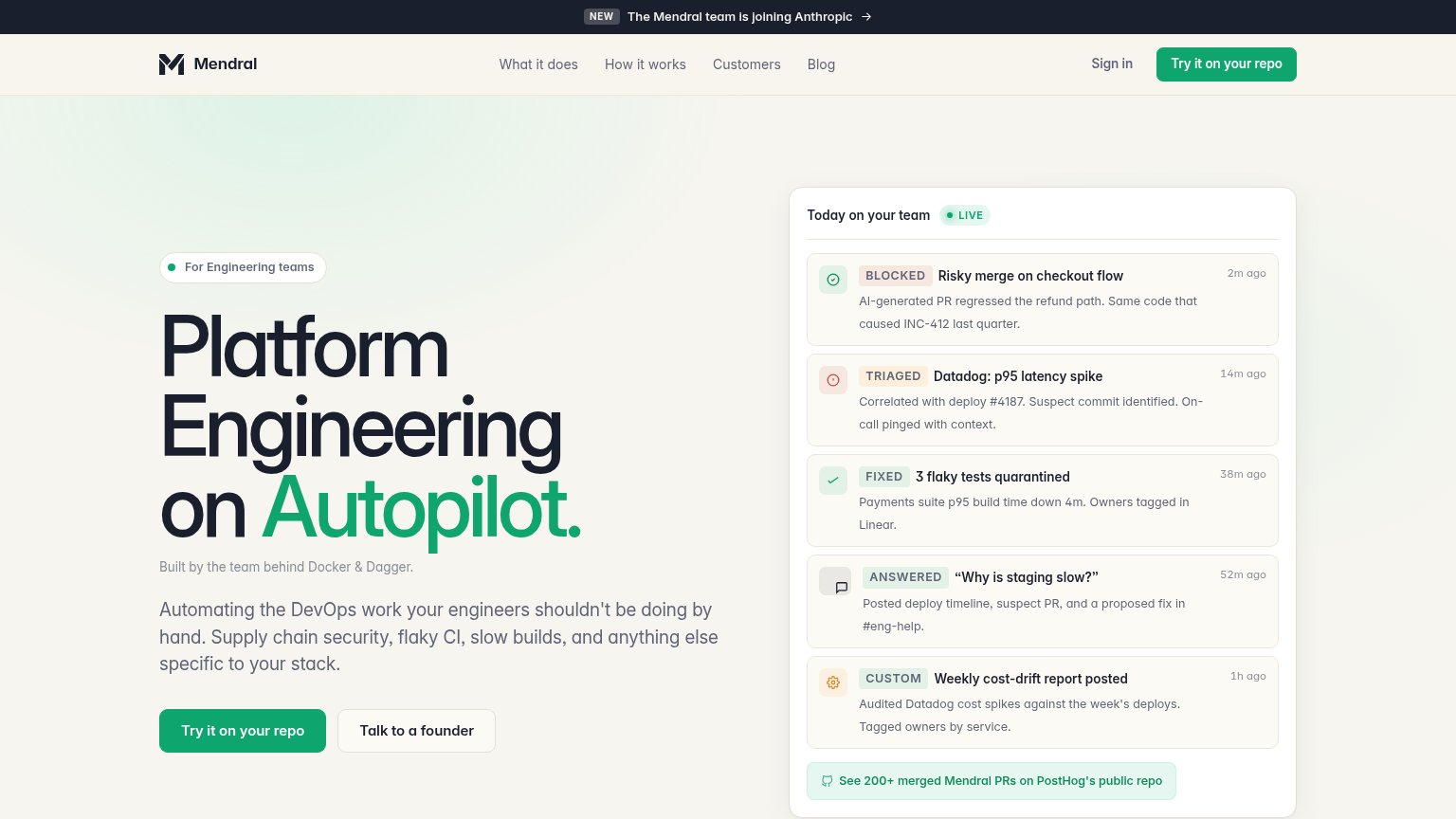Click the Mendral M logo icon

pyautogui.click(x=172, y=64)
